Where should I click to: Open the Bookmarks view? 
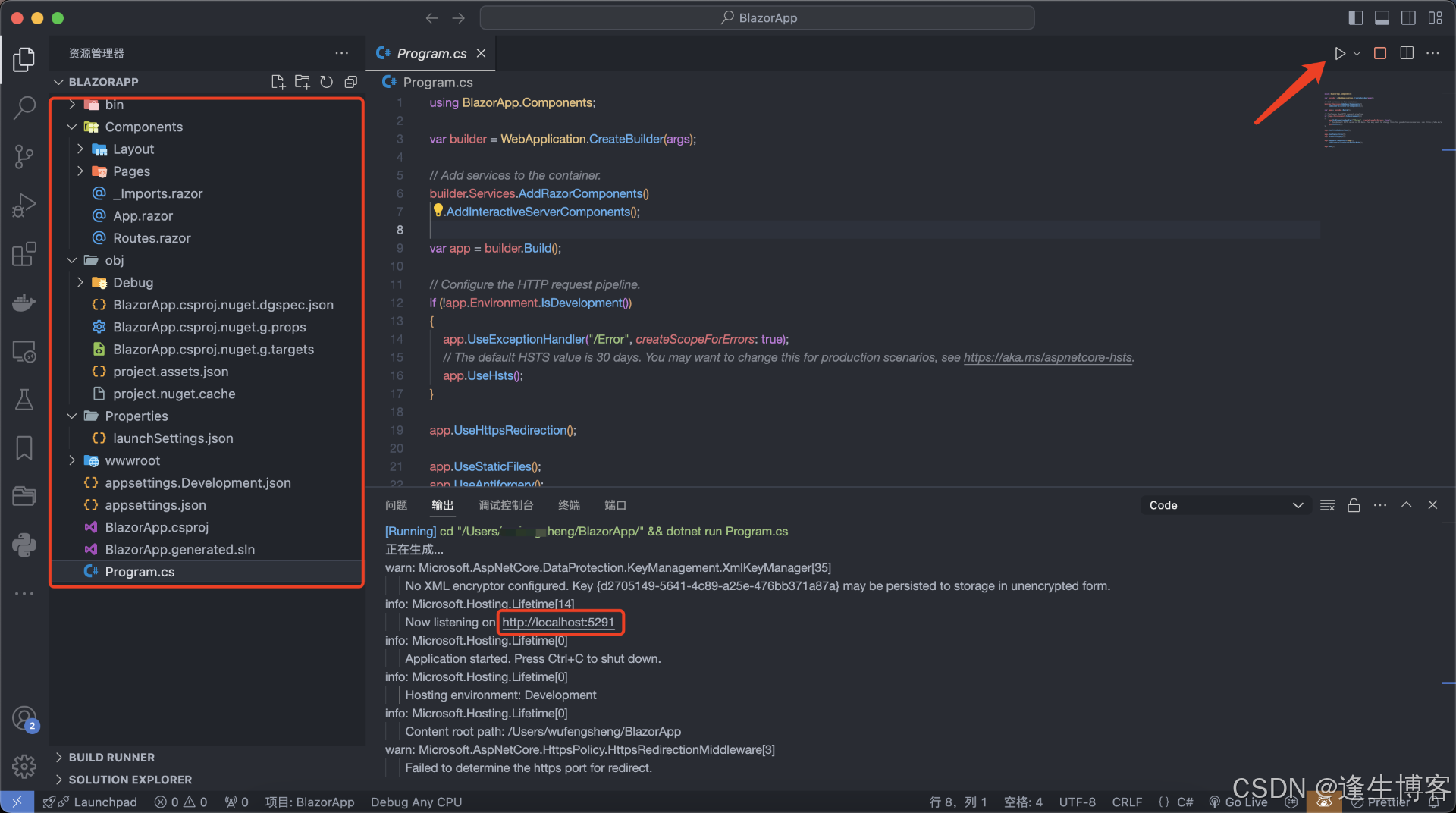24,447
